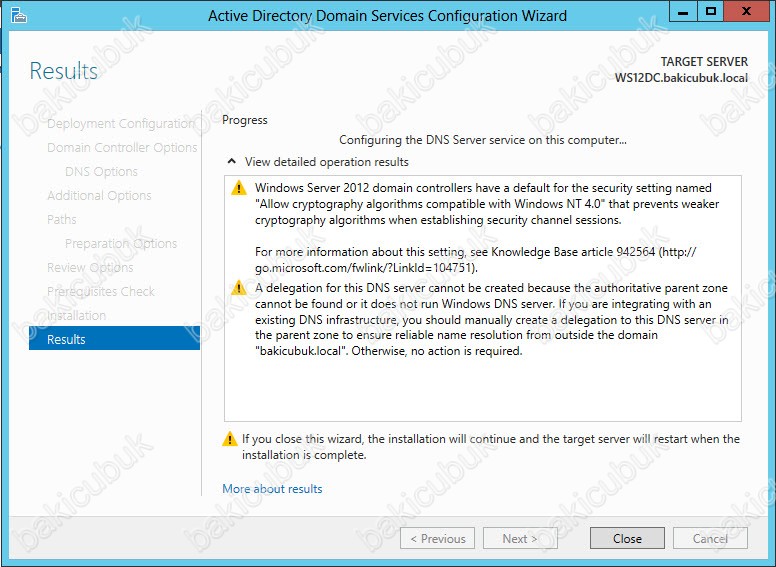Click the Previous button
The width and height of the screenshot is (776, 567).
pyautogui.click(x=437, y=538)
